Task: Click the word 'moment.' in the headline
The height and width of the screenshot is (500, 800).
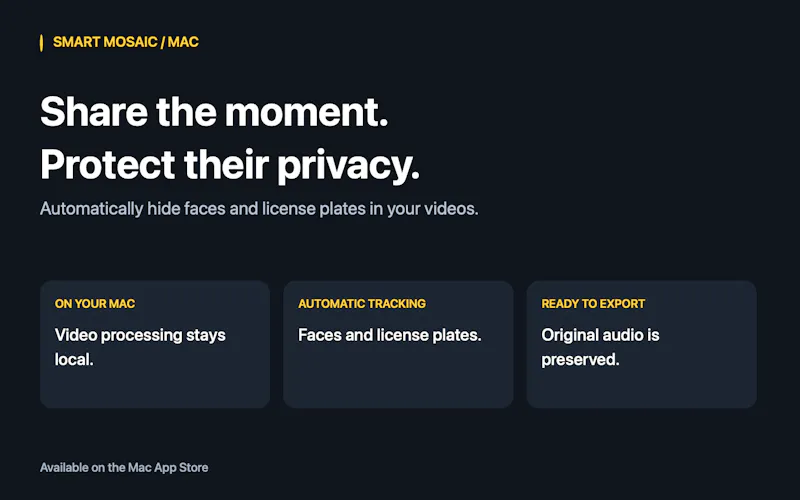Action: pyautogui.click(x=307, y=112)
